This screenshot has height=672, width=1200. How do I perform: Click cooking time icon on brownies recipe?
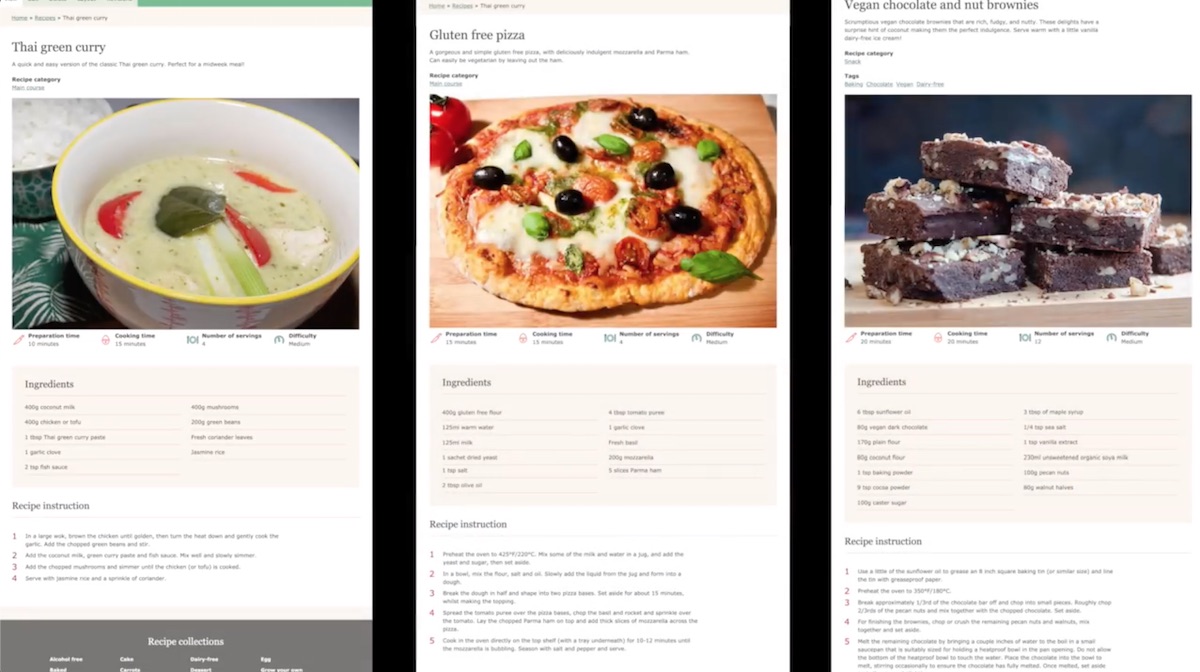938,337
